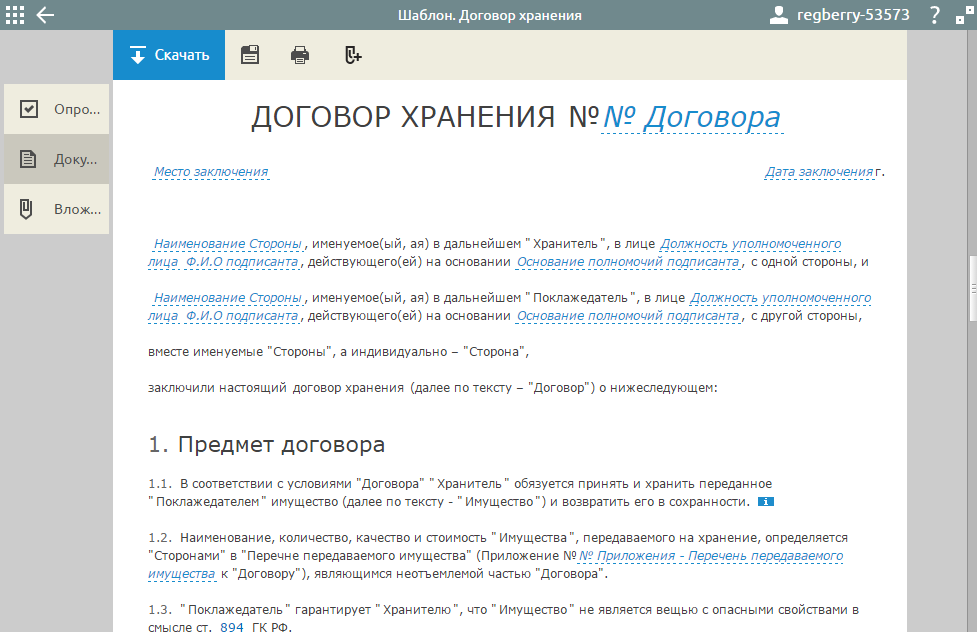The image size is (977, 632).
Task: Edit Должность уполномоченного in Поклажедатель paragraph
Action: point(780,298)
